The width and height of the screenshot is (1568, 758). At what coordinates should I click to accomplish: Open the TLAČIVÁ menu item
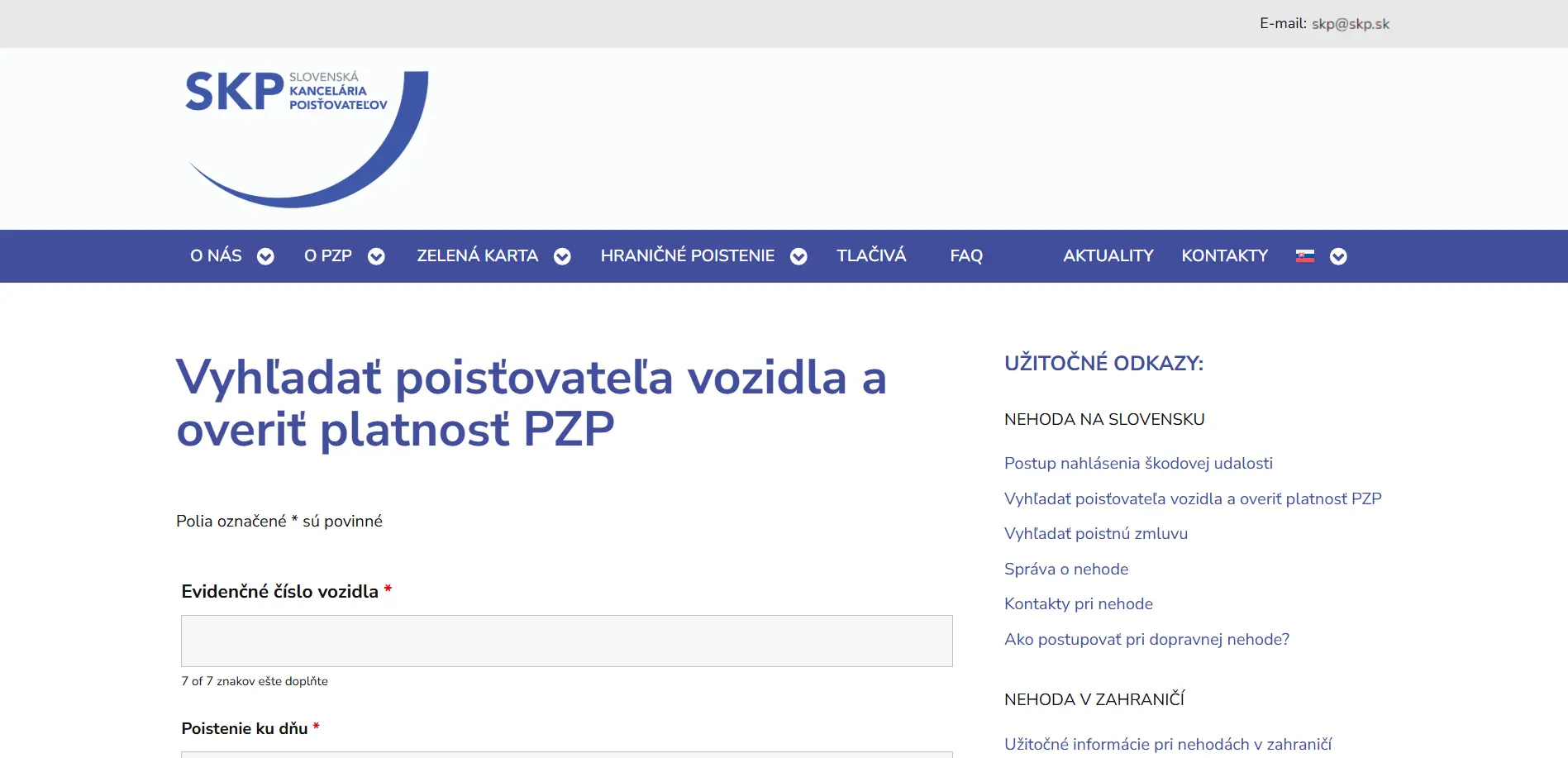871,255
